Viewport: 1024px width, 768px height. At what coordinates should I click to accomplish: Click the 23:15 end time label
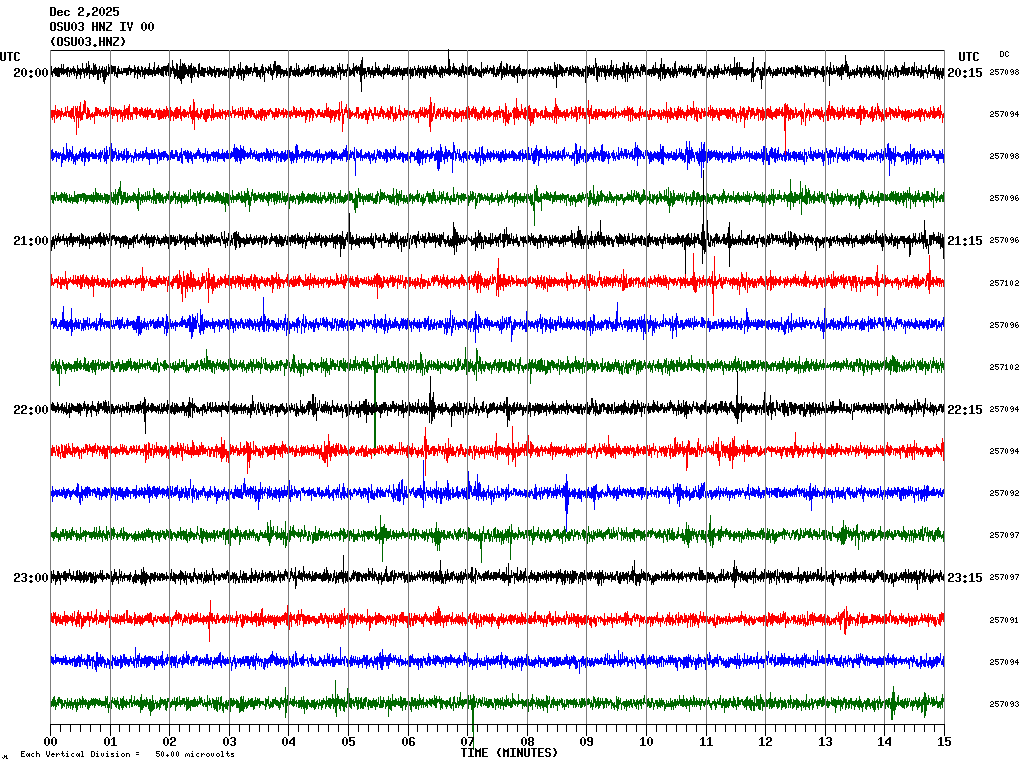[x=965, y=578]
